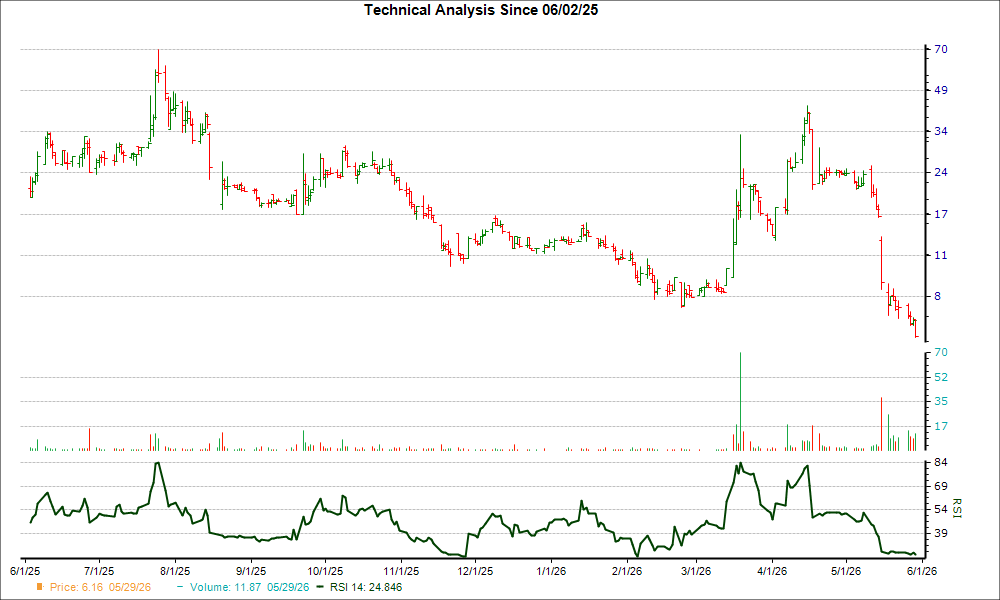Click the 54 label on the RSI axis
Screen dimensions: 1000x600
941,509
